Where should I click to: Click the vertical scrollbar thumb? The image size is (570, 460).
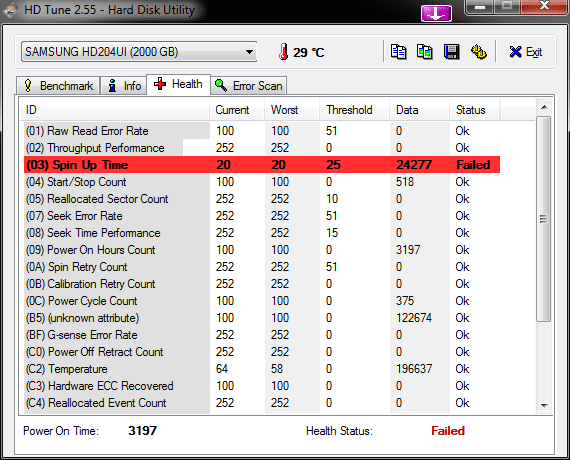pyautogui.click(x=544, y=219)
